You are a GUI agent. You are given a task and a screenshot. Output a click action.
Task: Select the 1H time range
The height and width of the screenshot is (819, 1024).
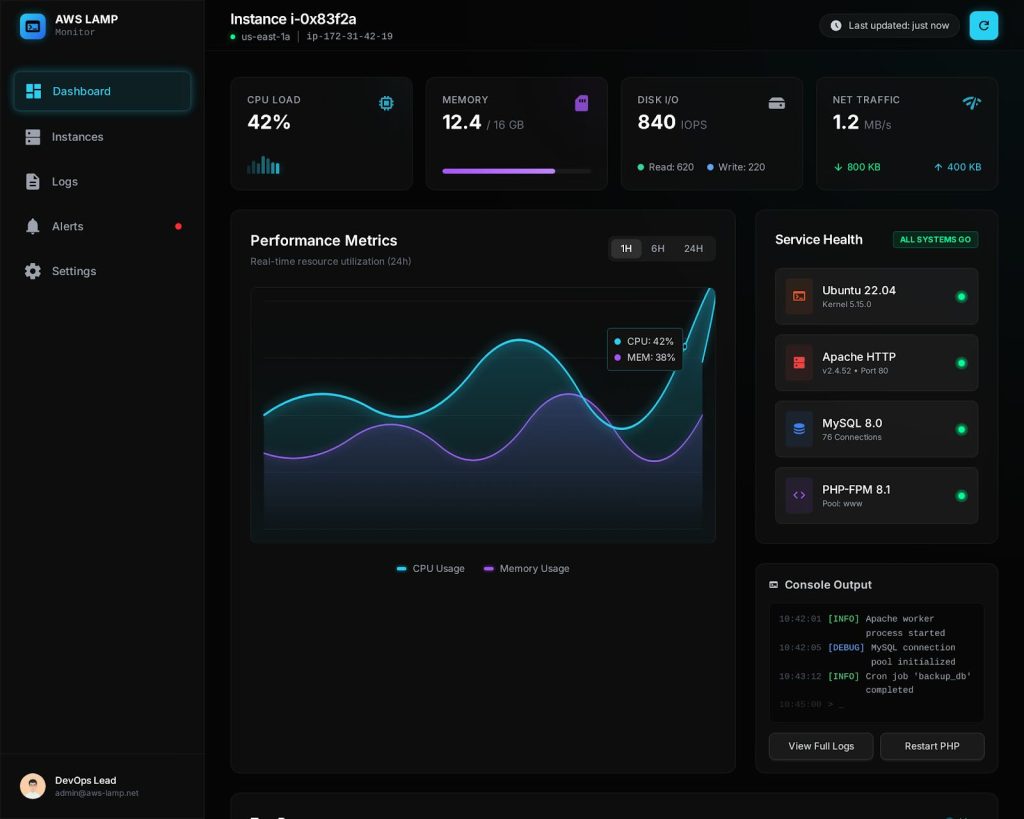[x=626, y=249]
